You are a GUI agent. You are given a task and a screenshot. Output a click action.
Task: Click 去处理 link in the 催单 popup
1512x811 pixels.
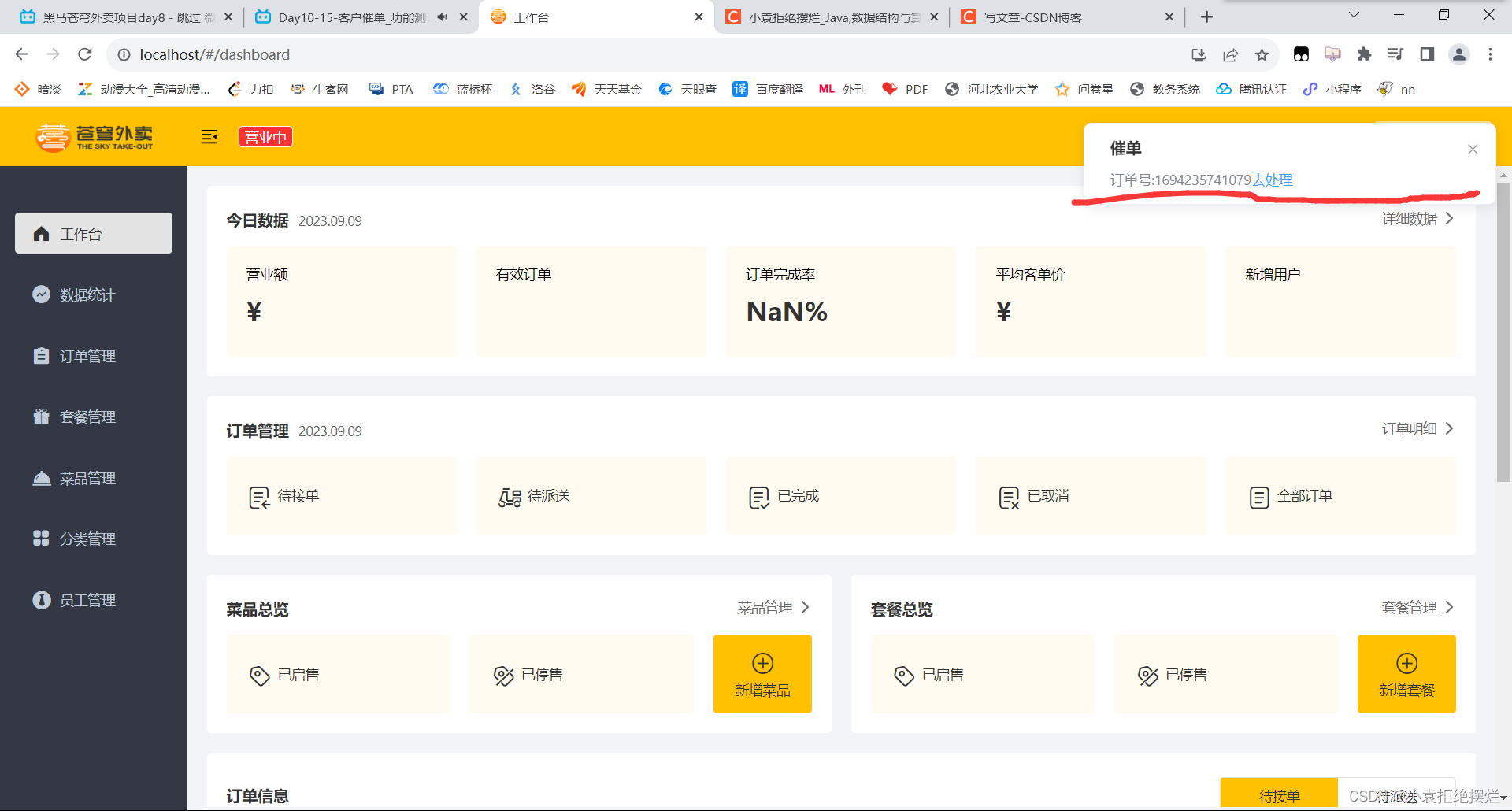[x=1272, y=180]
